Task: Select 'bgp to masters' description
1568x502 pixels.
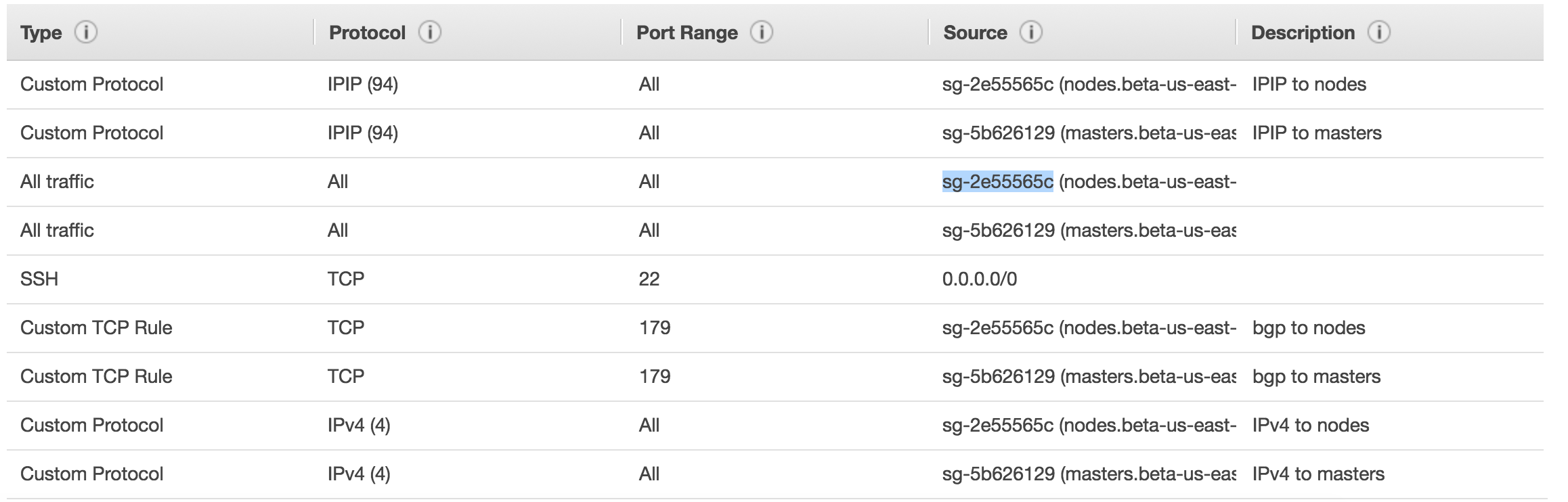Action: click(1316, 376)
